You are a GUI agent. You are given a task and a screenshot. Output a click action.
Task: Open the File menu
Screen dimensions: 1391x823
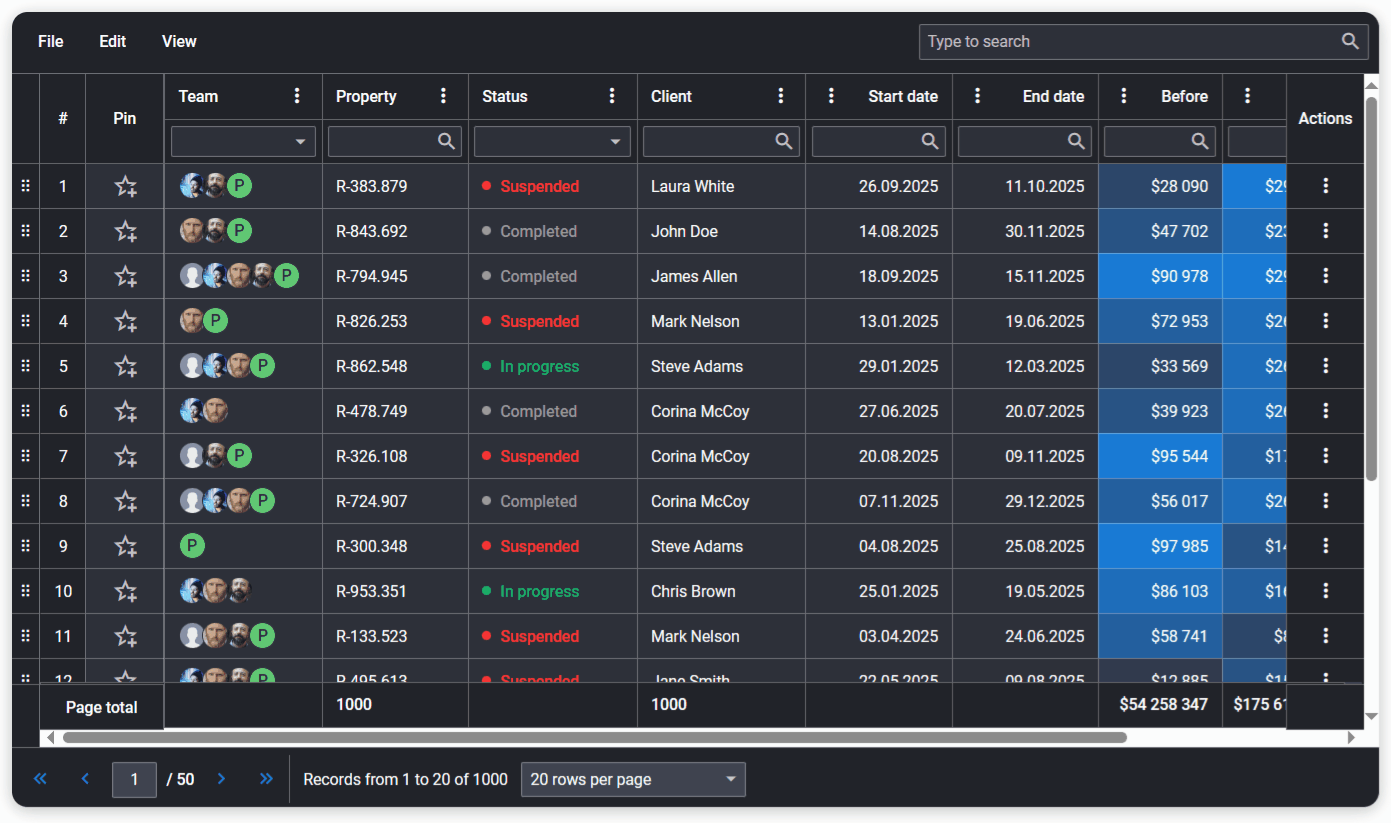pyautogui.click(x=51, y=41)
